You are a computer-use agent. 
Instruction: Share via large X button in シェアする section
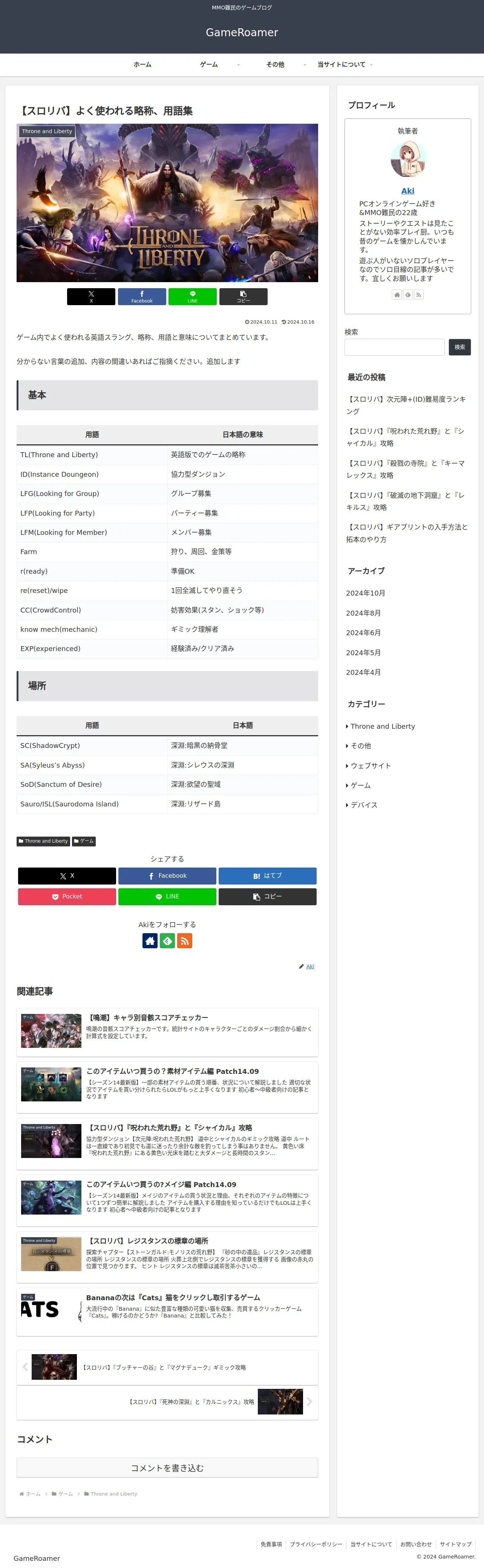tap(67, 876)
